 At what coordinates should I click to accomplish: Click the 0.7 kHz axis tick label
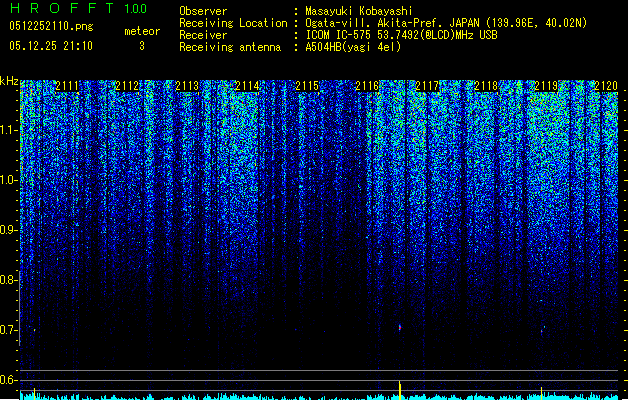click(9, 330)
